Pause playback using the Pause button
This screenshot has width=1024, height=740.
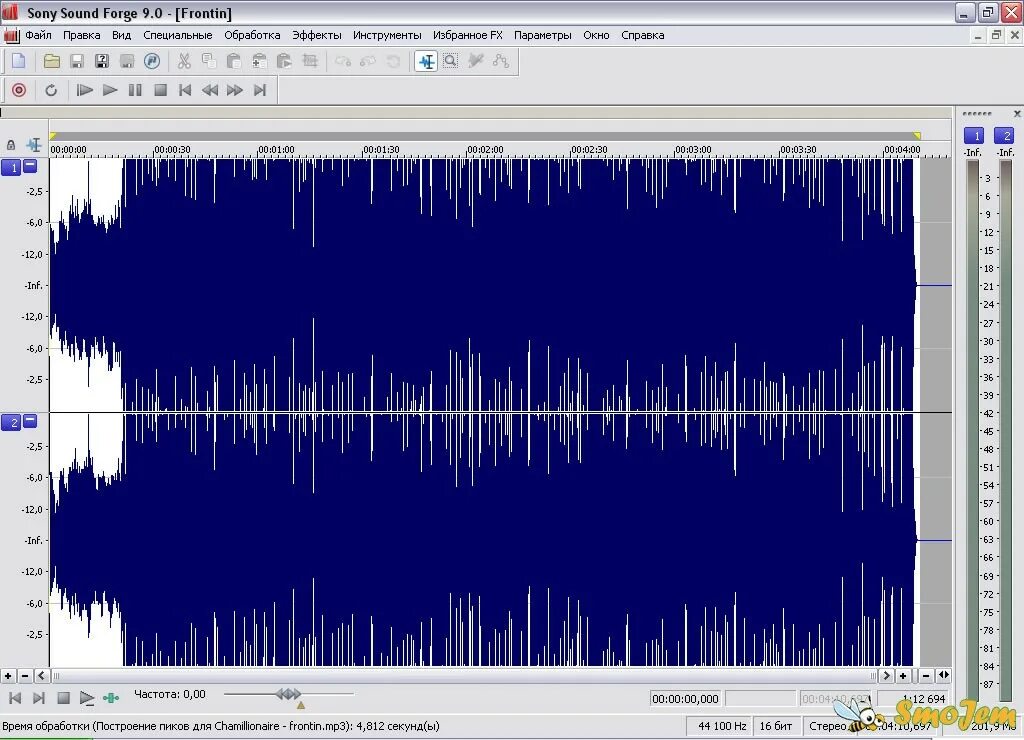point(135,90)
